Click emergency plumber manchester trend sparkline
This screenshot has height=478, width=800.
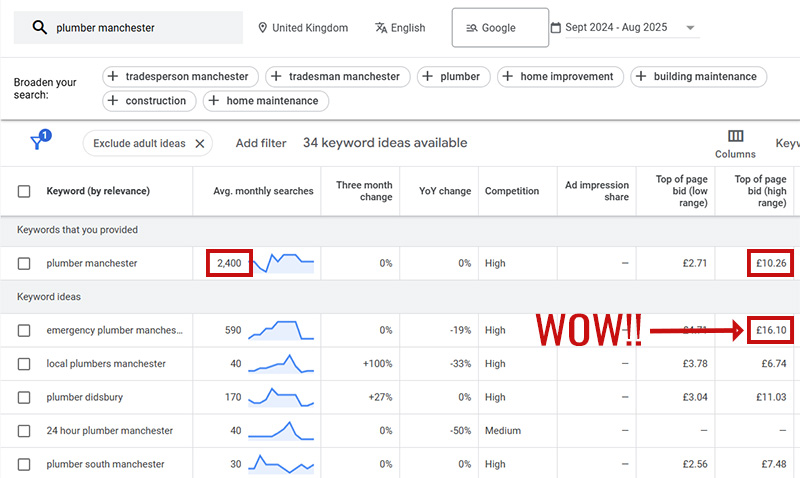pos(281,331)
